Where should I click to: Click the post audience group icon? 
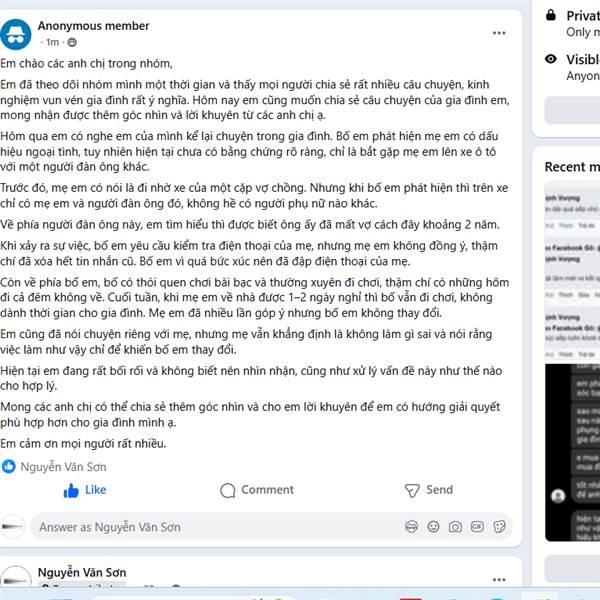point(72,42)
